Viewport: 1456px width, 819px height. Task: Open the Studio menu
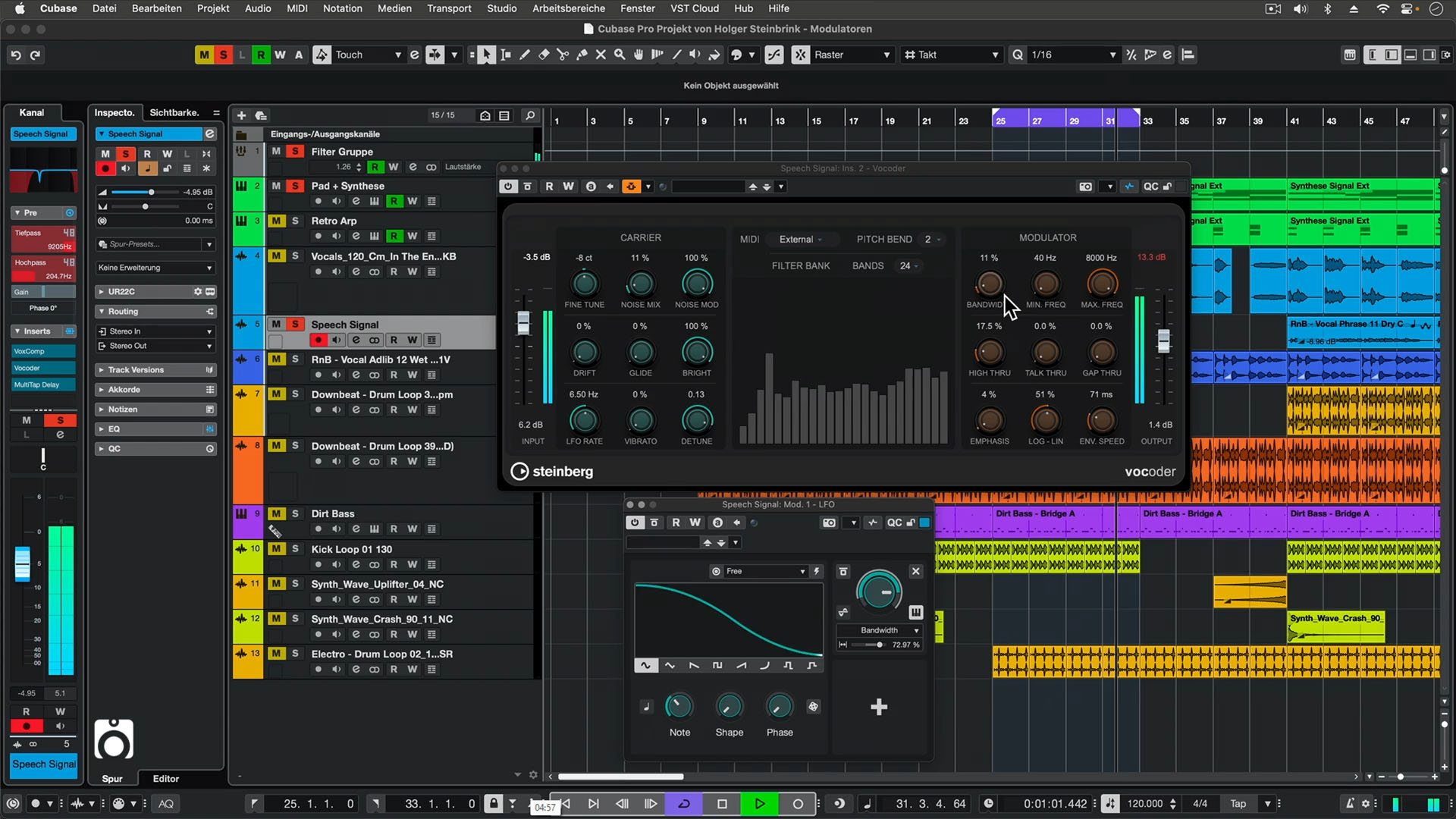pos(500,8)
